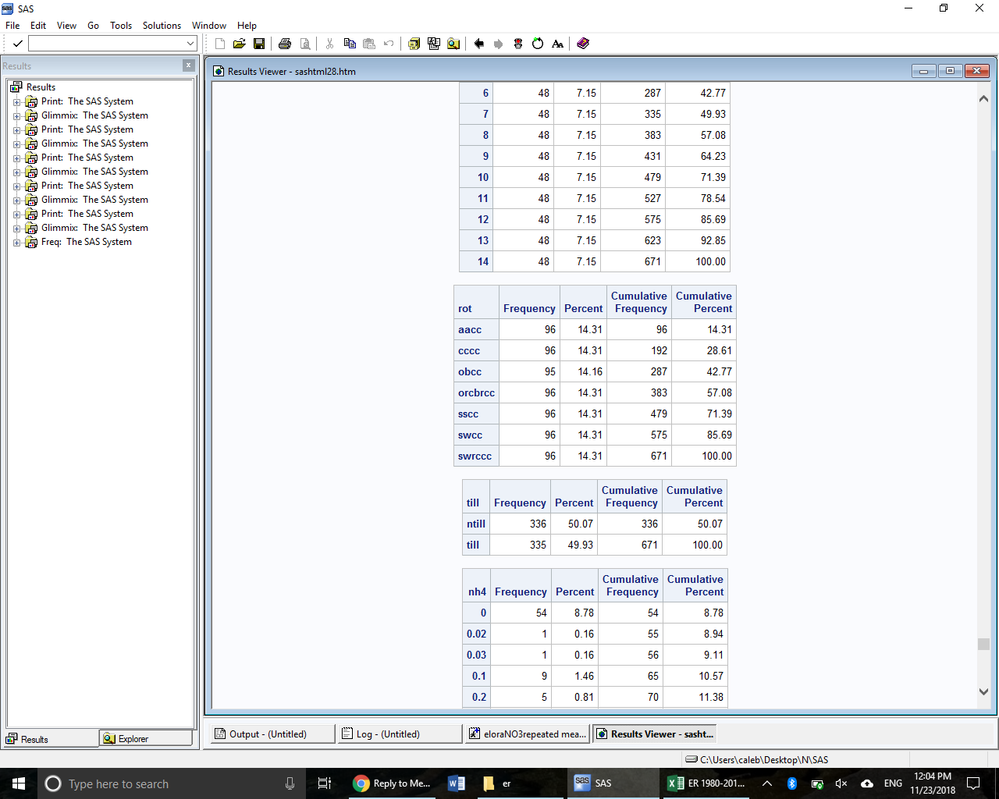Click the orcbrcc row label in rot table
Image resolution: width=999 pixels, height=799 pixels.
[x=476, y=393]
